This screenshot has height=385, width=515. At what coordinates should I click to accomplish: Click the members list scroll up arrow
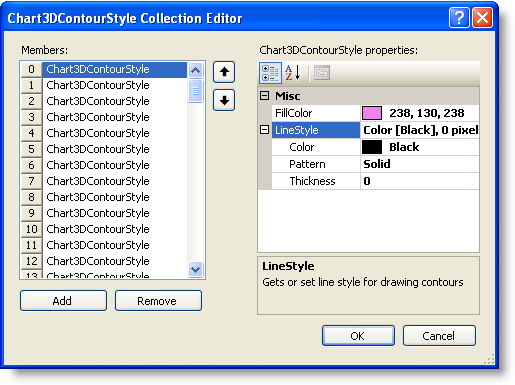pyautogui.click(x=196, y=70)
